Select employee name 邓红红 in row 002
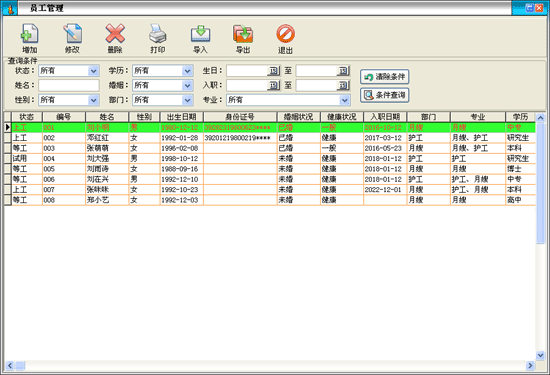This screenshot has width=550, height=375. [98, 138]
